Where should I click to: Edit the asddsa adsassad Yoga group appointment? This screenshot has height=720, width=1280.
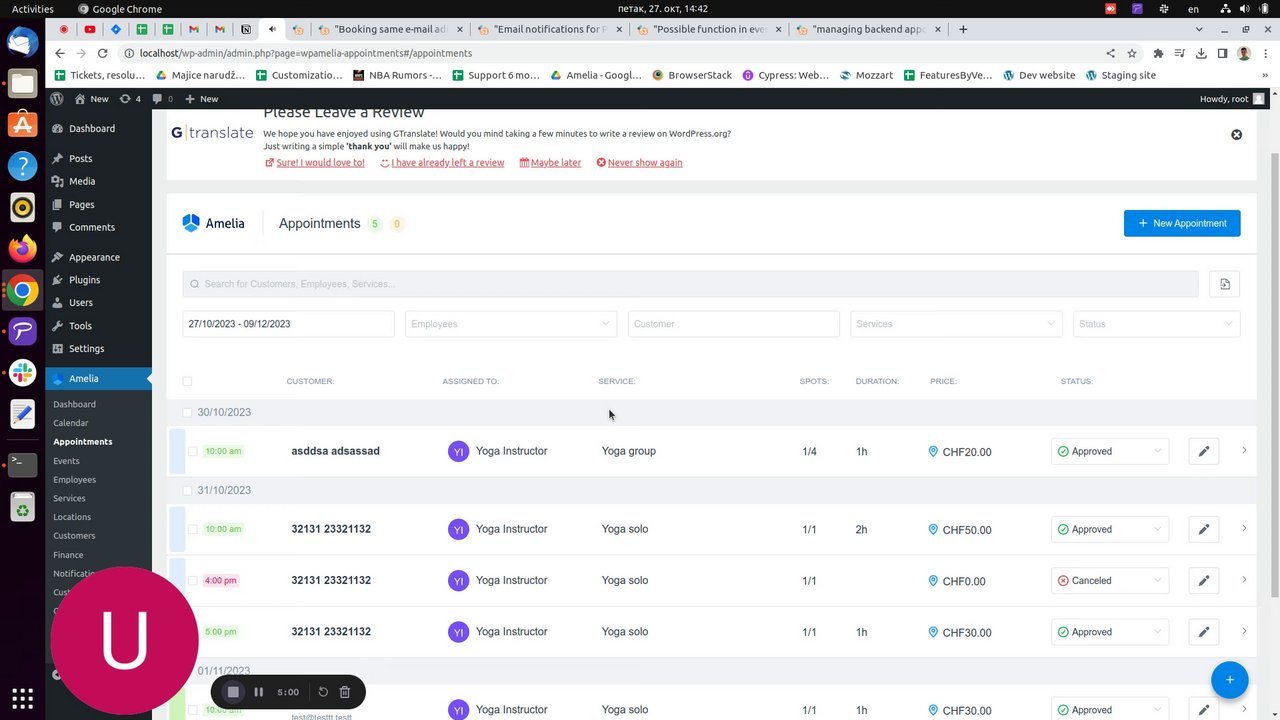tap(1204, 451)
